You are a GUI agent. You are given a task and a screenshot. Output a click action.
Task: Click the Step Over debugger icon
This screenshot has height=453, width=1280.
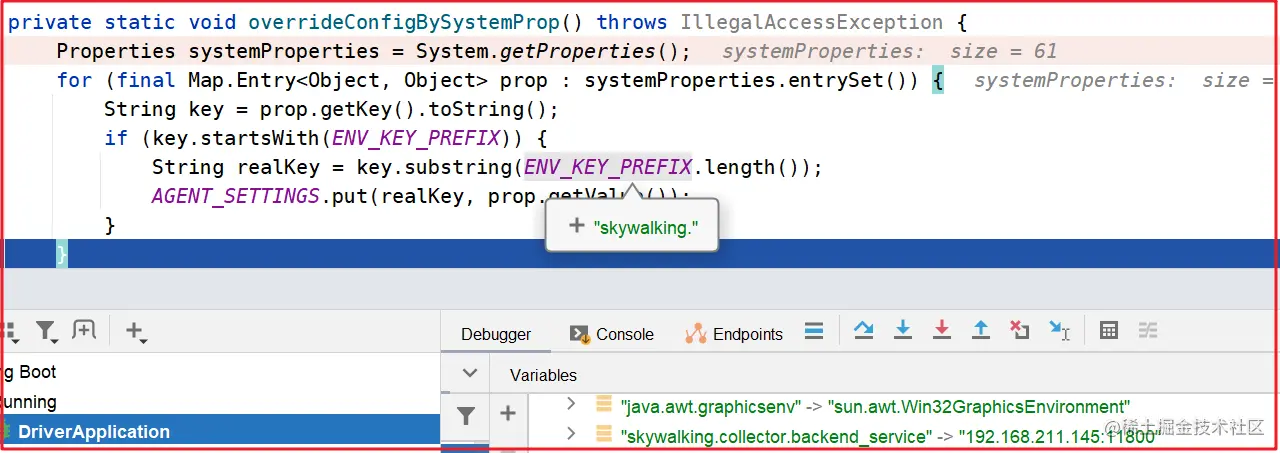click(864, 330)
